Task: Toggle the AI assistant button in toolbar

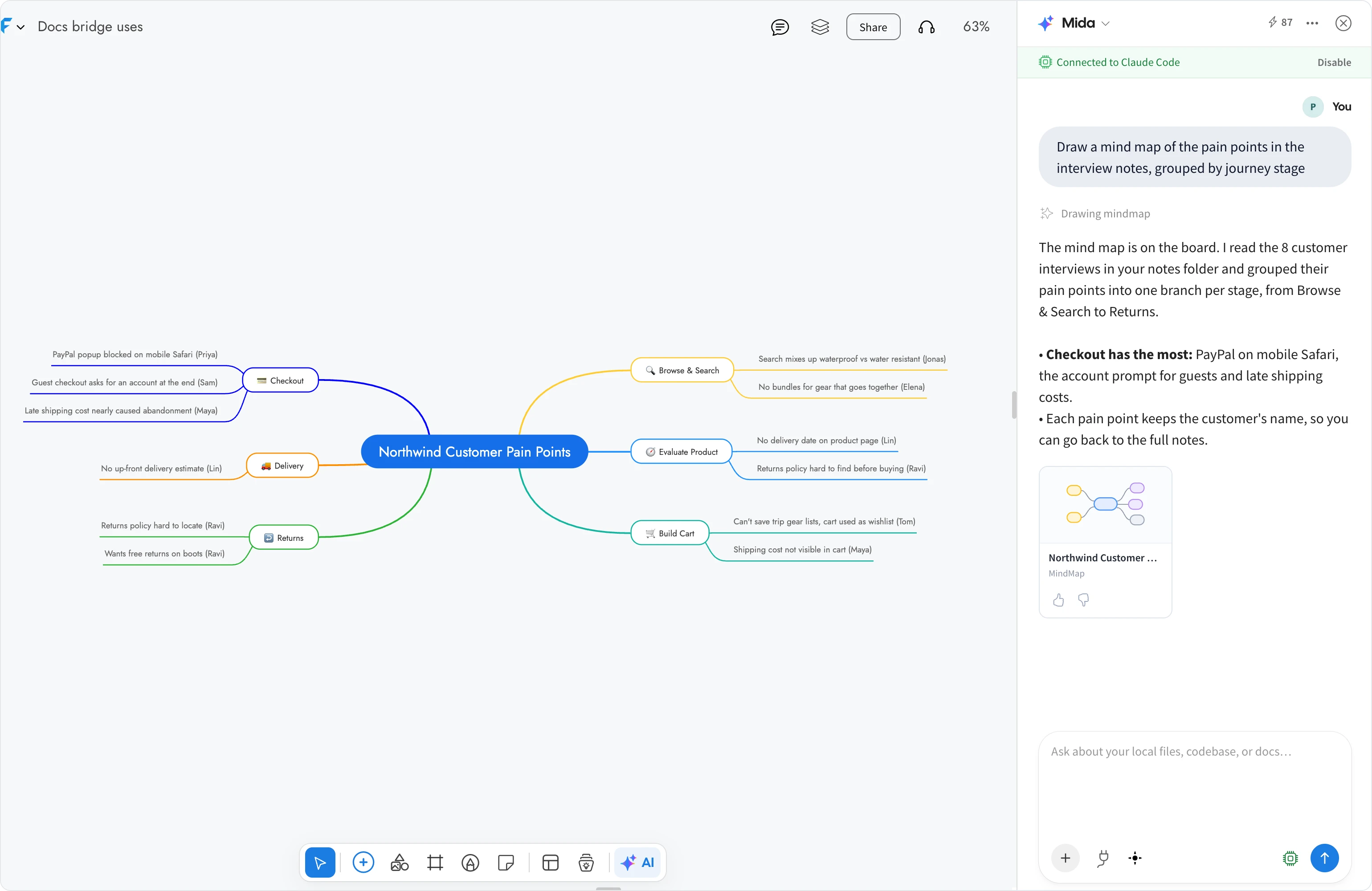Action: point(637,862)
